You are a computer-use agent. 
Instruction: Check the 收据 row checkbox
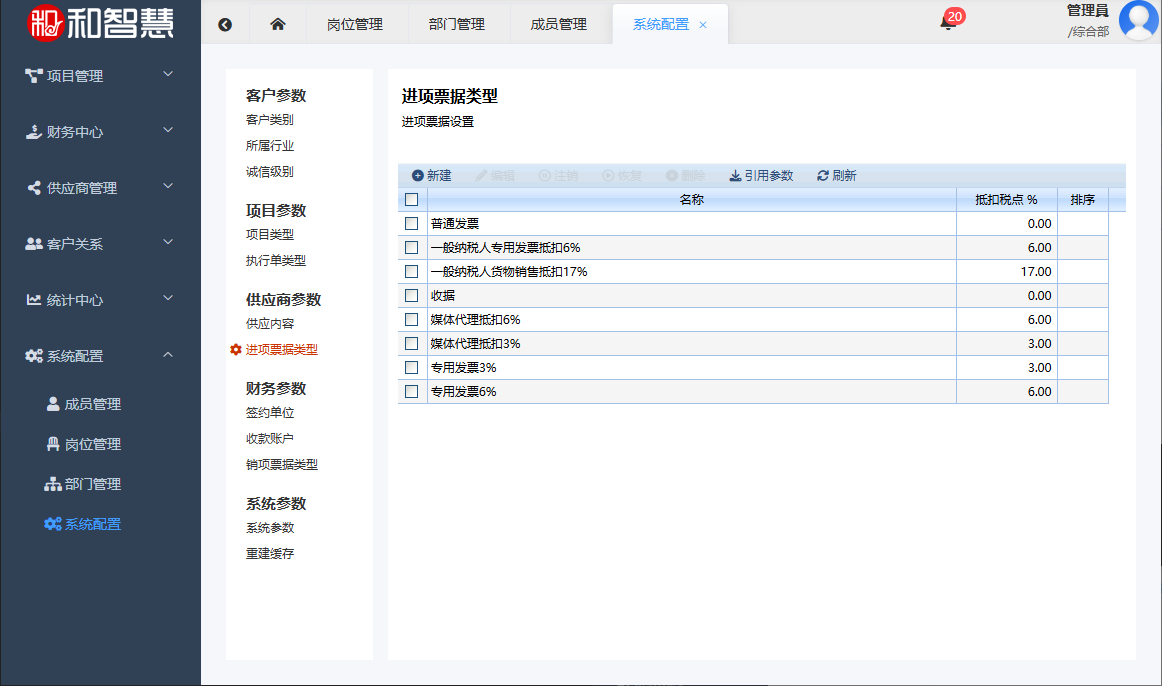pos(412,296)
